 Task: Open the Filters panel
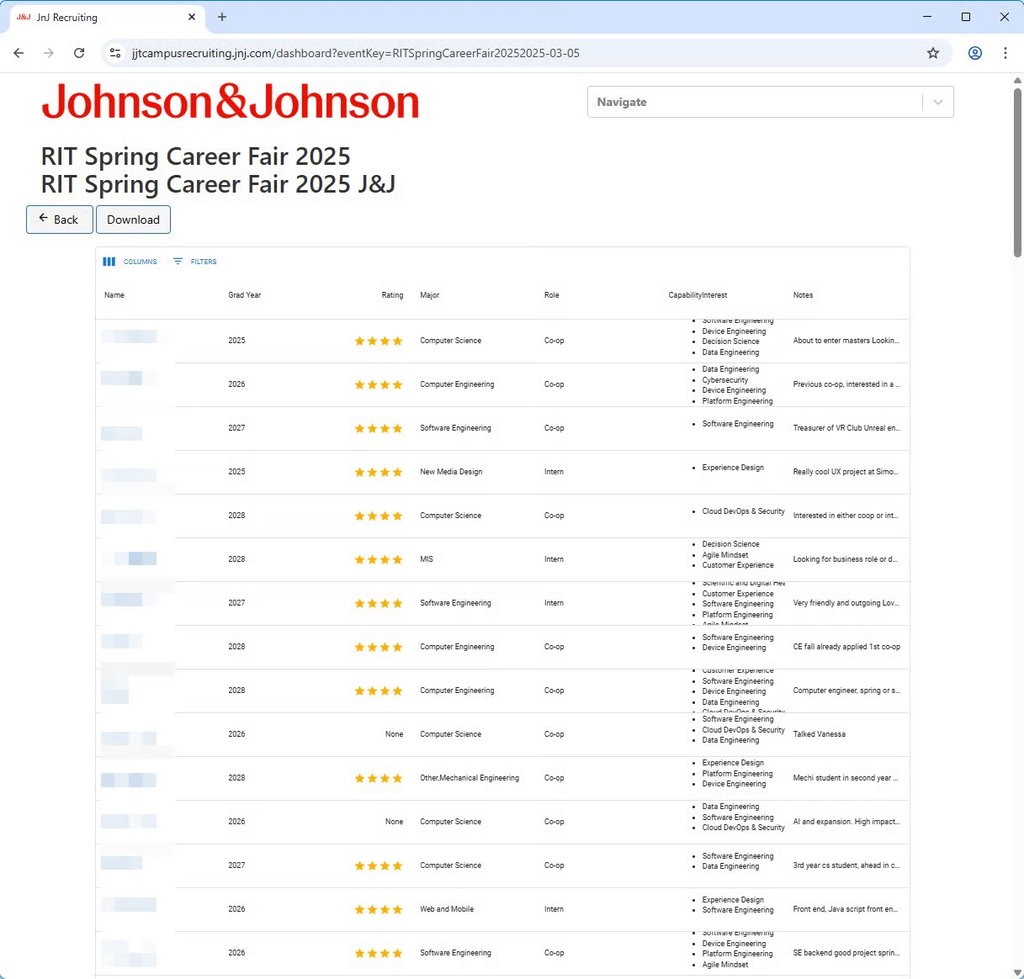(195, 261)
